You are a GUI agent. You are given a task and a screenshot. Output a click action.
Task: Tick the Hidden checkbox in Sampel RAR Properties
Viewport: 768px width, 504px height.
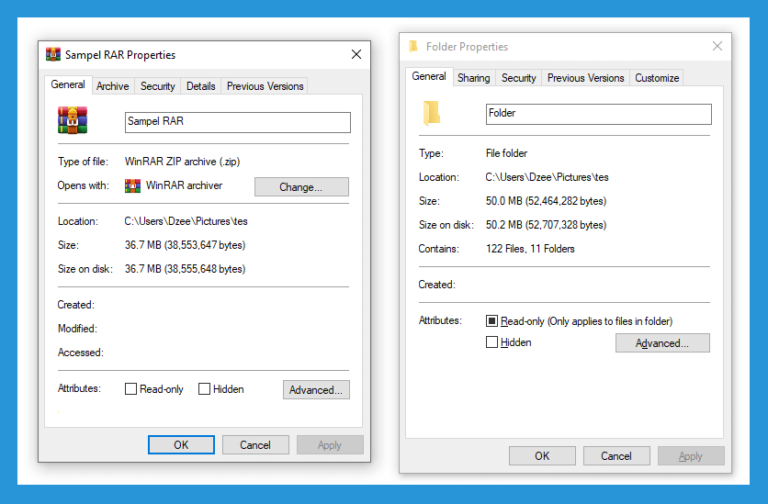click(204, 389)
